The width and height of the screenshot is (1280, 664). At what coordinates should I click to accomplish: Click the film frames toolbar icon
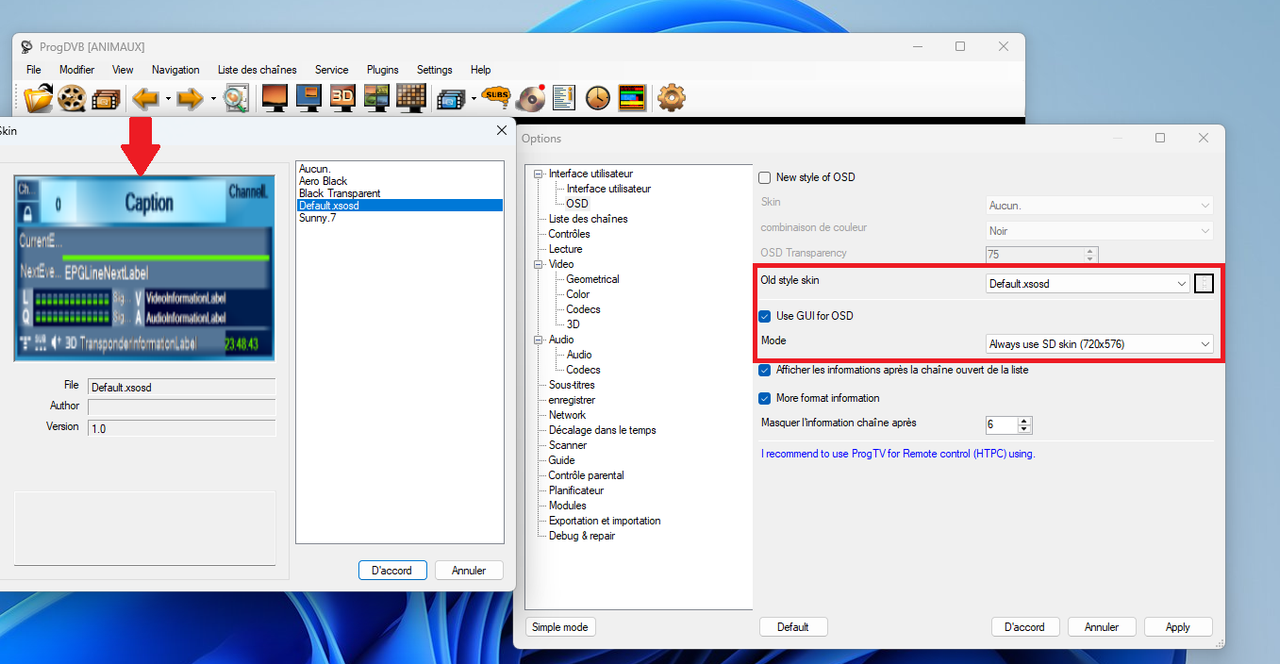(106, 97)
